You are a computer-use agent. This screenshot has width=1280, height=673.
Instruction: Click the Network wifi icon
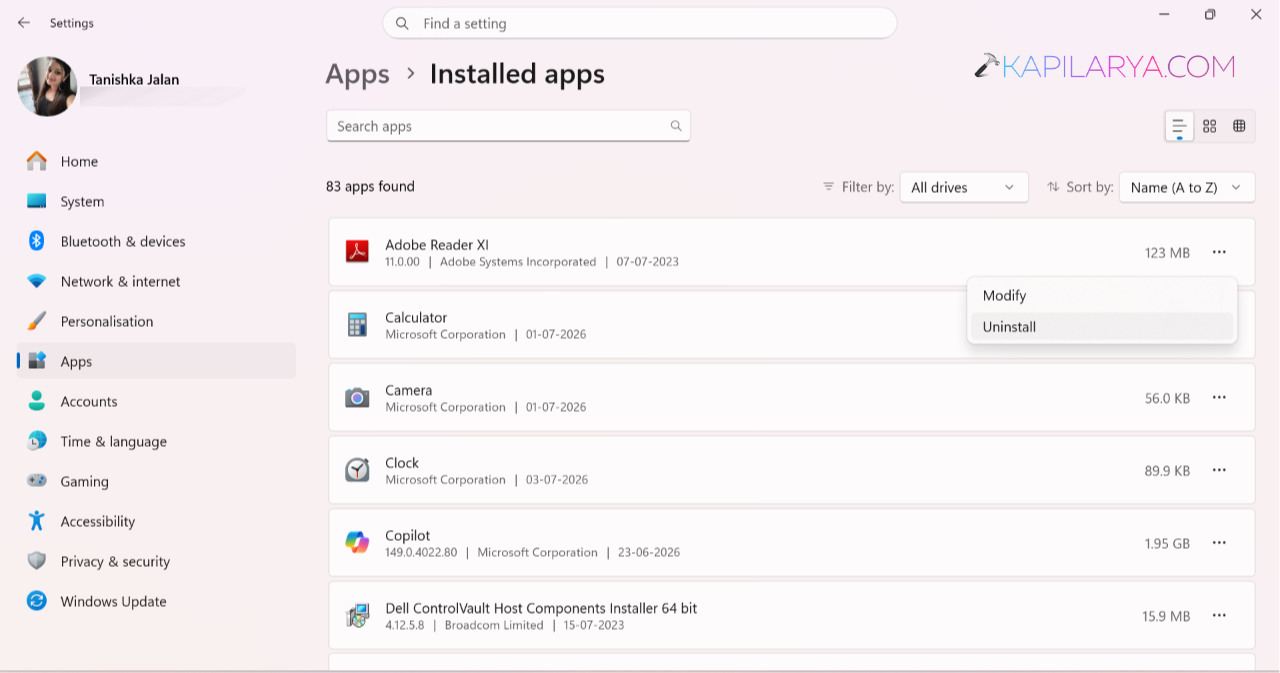pyautogui.click(x=37, y=281)
